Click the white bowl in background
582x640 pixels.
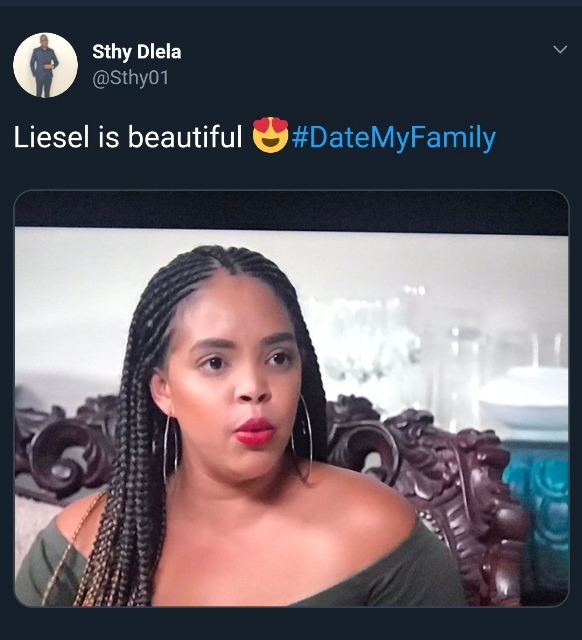tap(524, 398)
